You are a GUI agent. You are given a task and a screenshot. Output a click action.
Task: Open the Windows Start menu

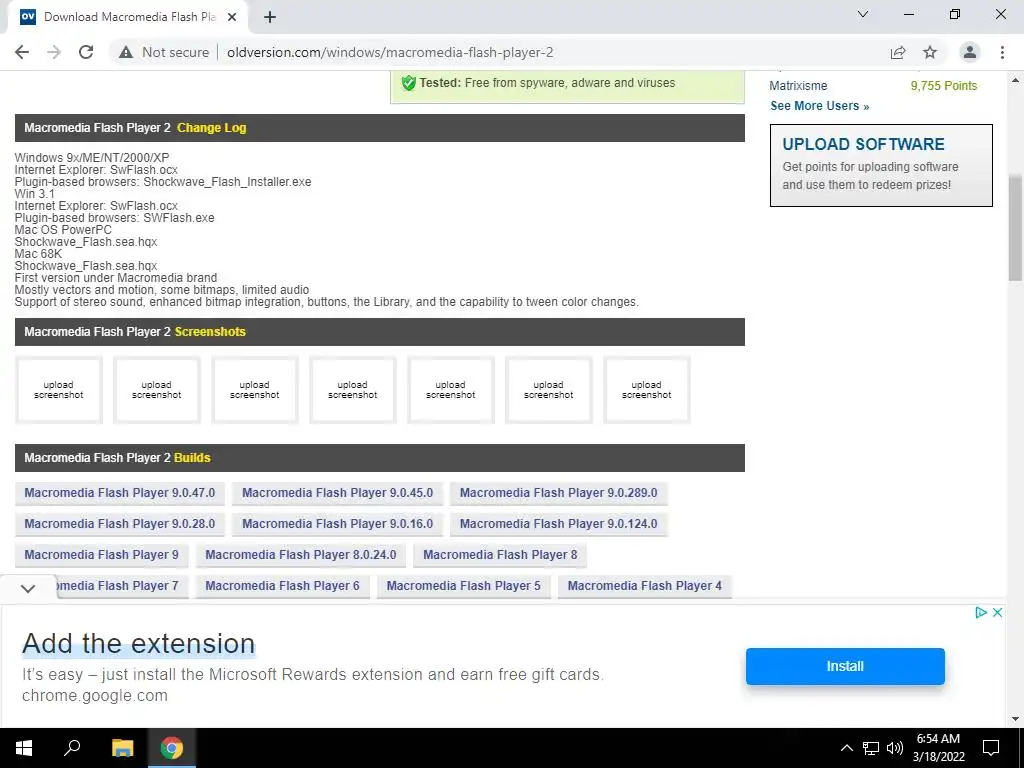(24, 748)
